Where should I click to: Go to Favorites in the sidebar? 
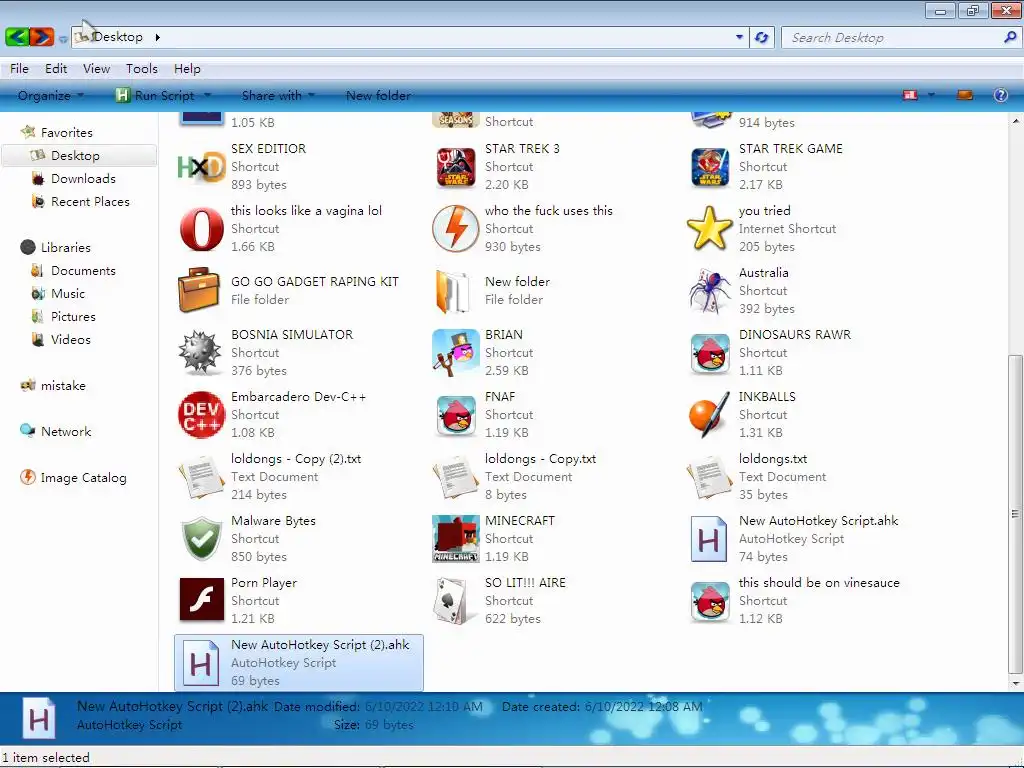click(x=57, y=133)
